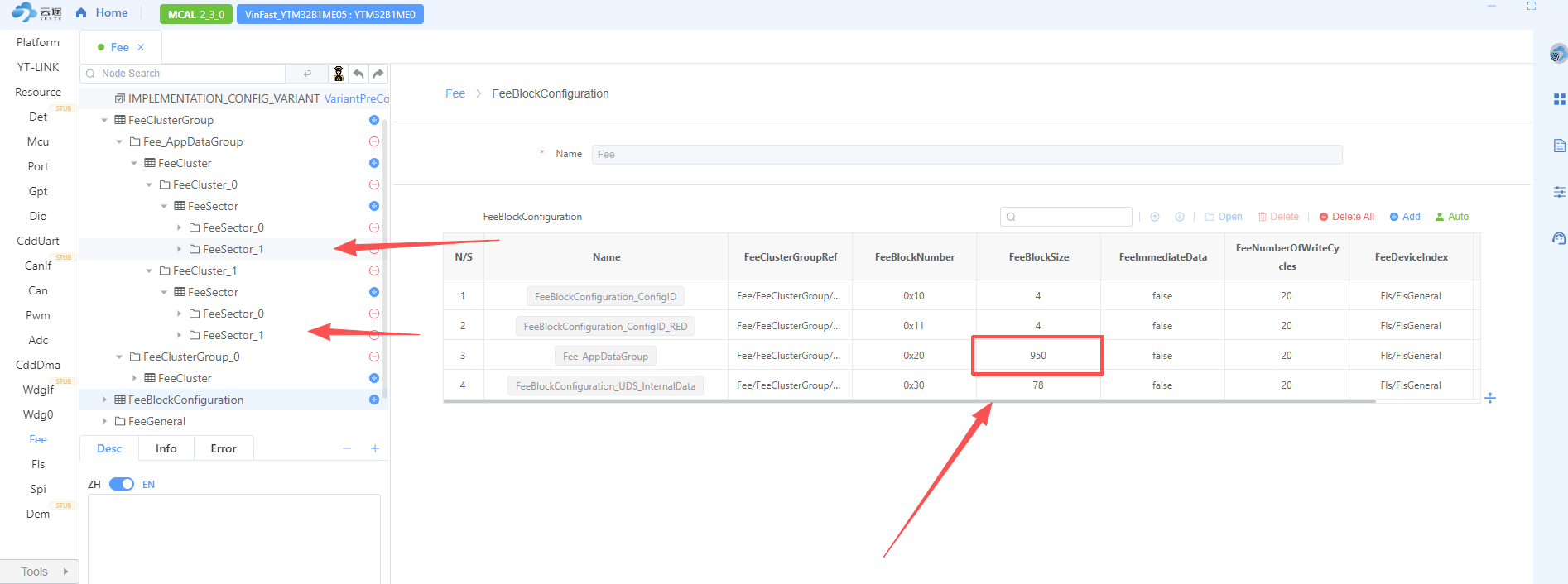The image size is (1568, 584).
Task: Click the Node Search input field
Action: (x=190, y=74)
